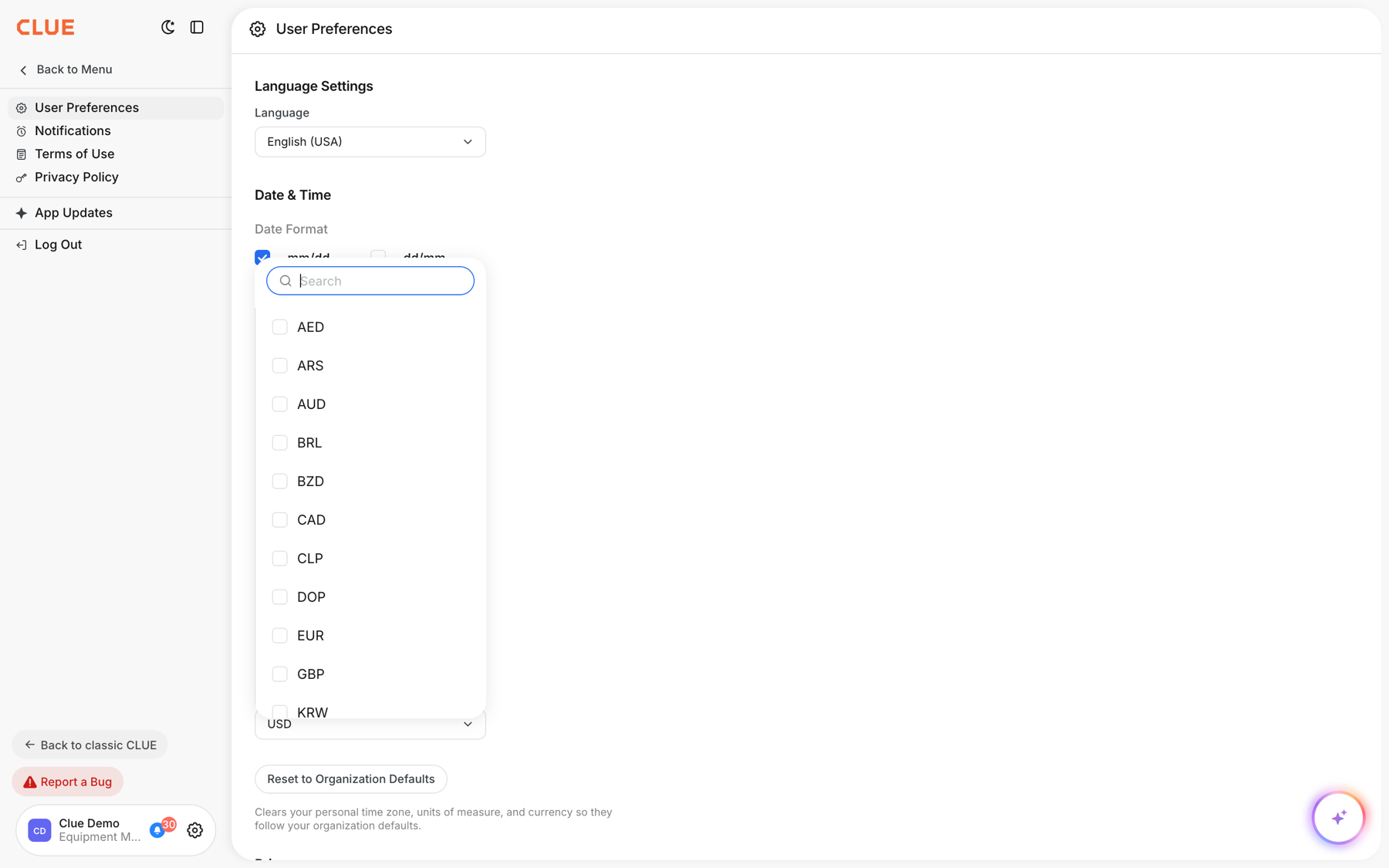Click Privacy Policy key icon
Viewport: 1389px width, 868px height.
pyautogui.click(x=22, y=177)
